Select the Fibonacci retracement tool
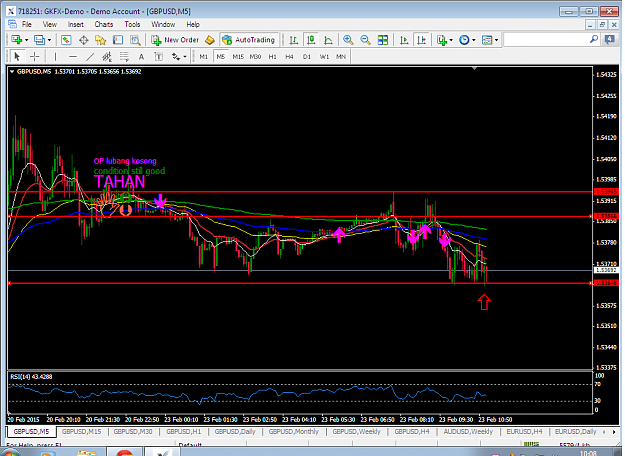 pos(124,57)
